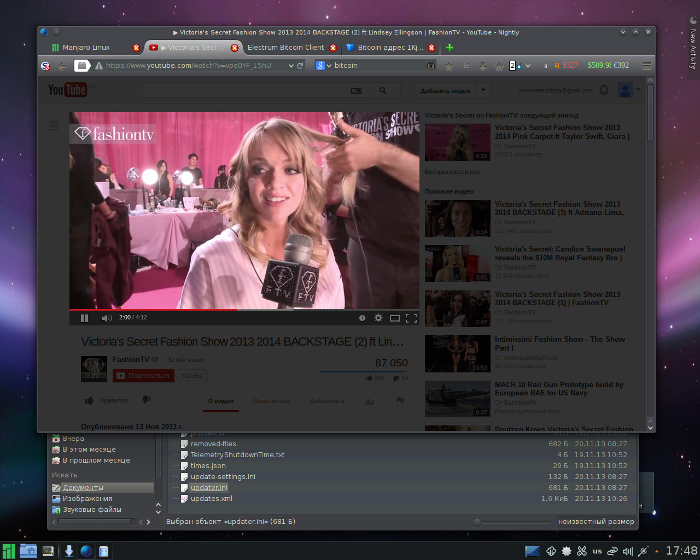Image resolution: width=700 pixels, height=560 pixels.
Task: Report the video with flag icon
Action: coord(400,401)
